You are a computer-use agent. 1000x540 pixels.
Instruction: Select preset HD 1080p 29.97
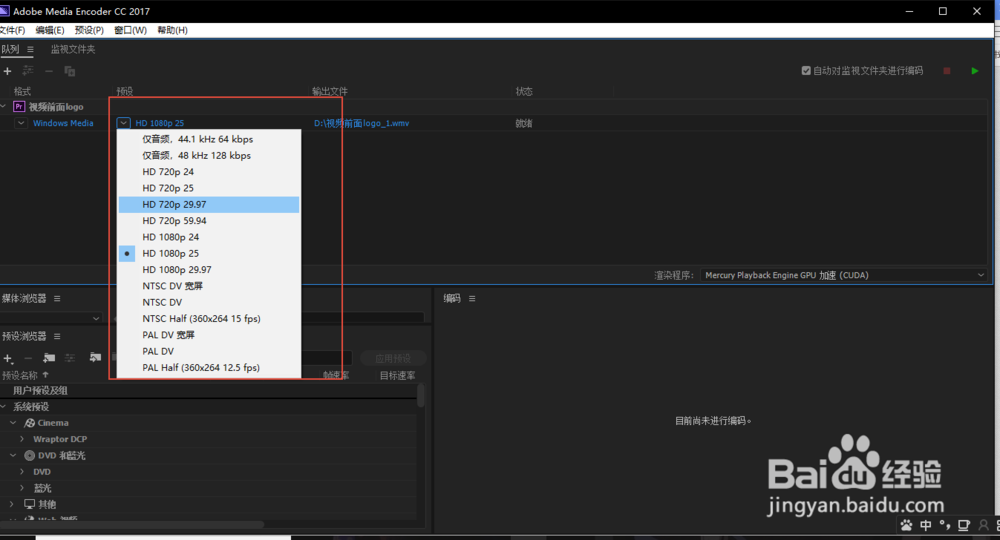click(209, 270)
